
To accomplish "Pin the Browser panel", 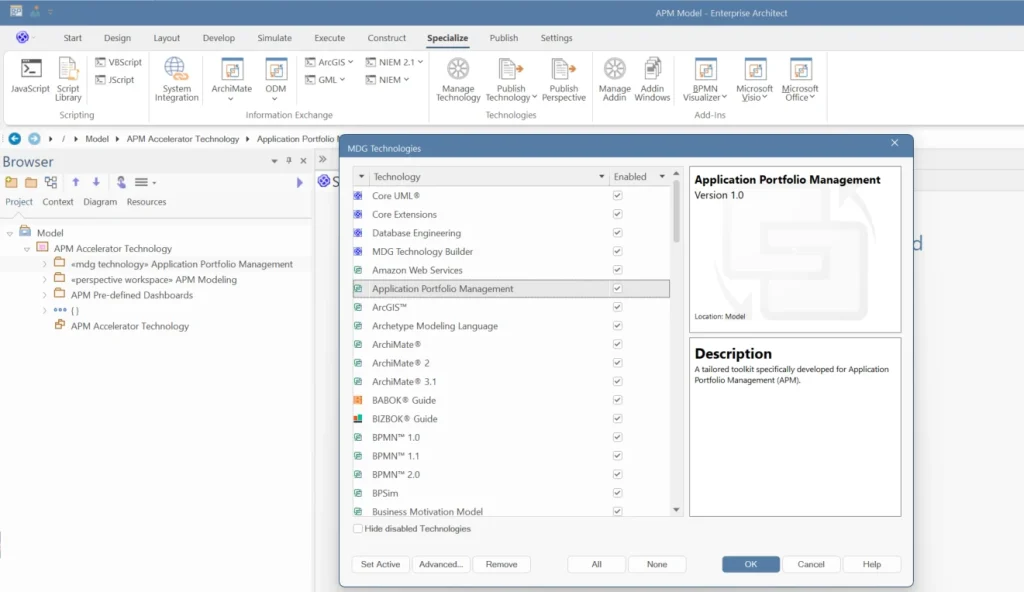I will [289, 161].
